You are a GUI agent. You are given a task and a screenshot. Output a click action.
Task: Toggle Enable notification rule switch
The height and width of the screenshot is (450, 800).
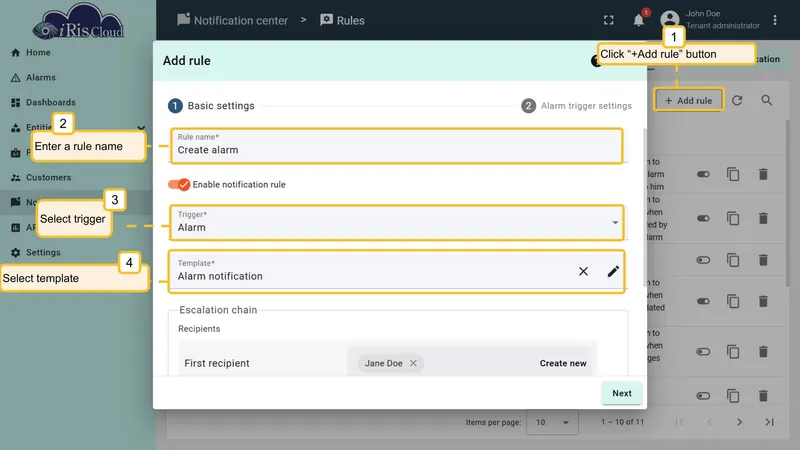pyautogui.click(x=179, y=185)
